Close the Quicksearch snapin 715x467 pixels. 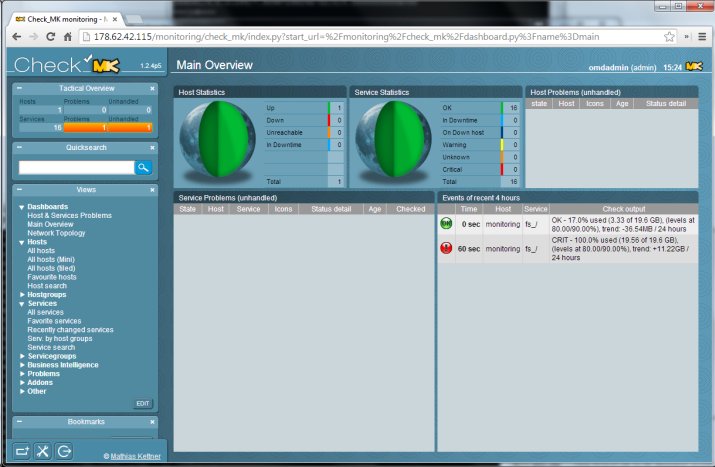coord(152,148)
